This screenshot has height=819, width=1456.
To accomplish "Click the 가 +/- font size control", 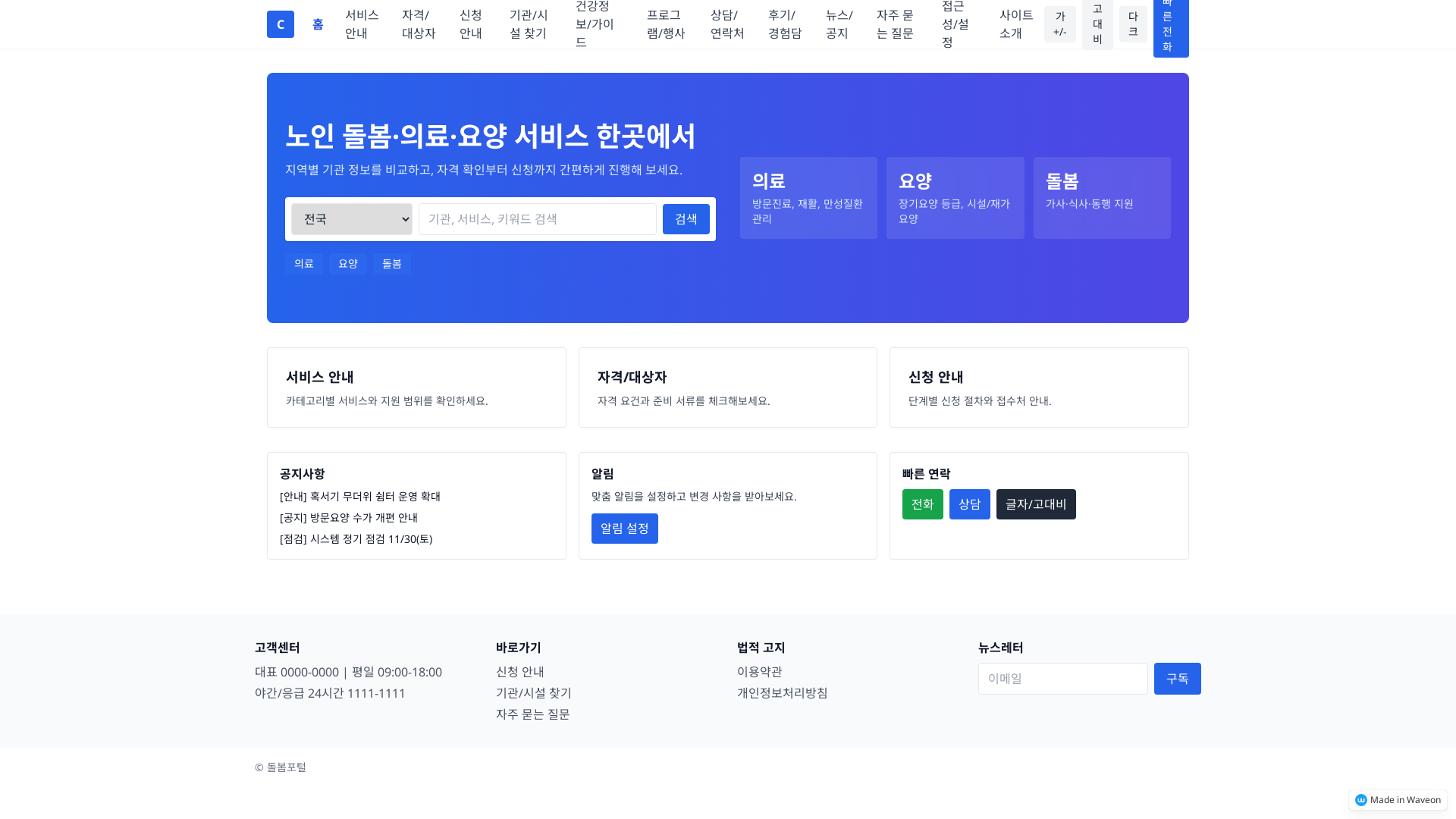I will (1059, 24).
